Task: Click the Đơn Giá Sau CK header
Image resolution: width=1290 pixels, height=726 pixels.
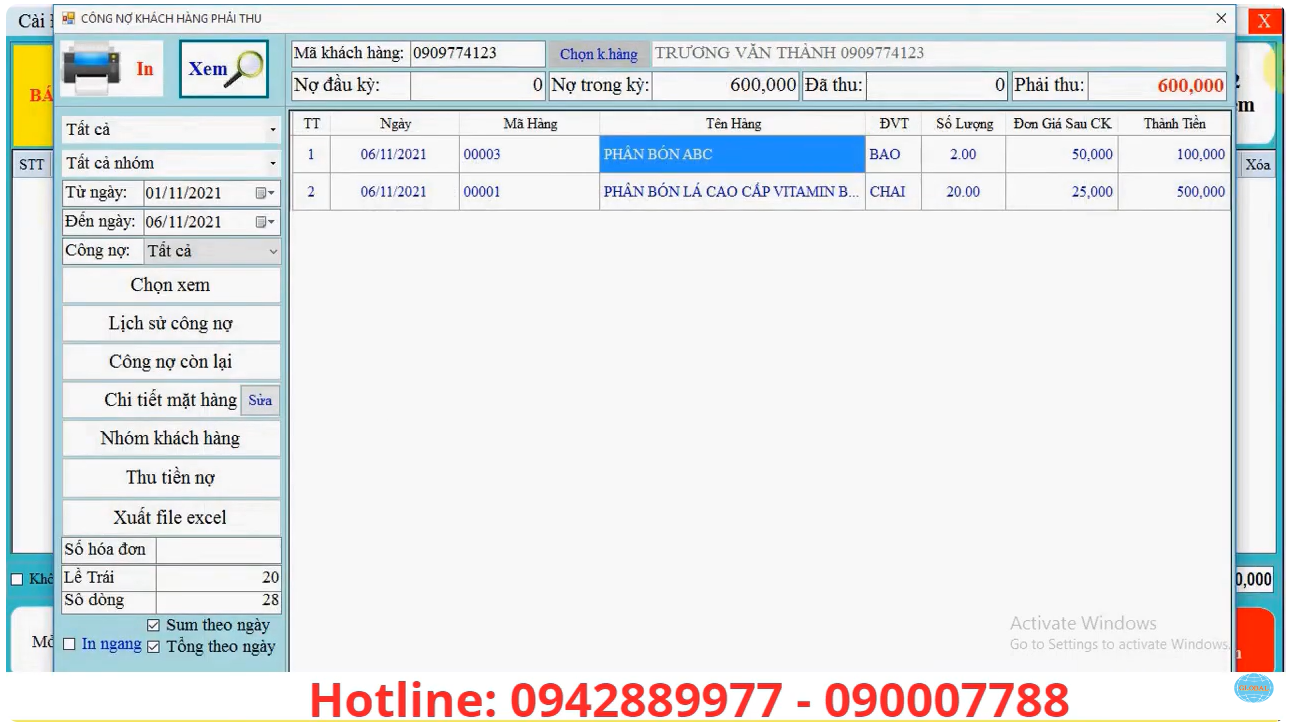Action: pos(1062,124)
